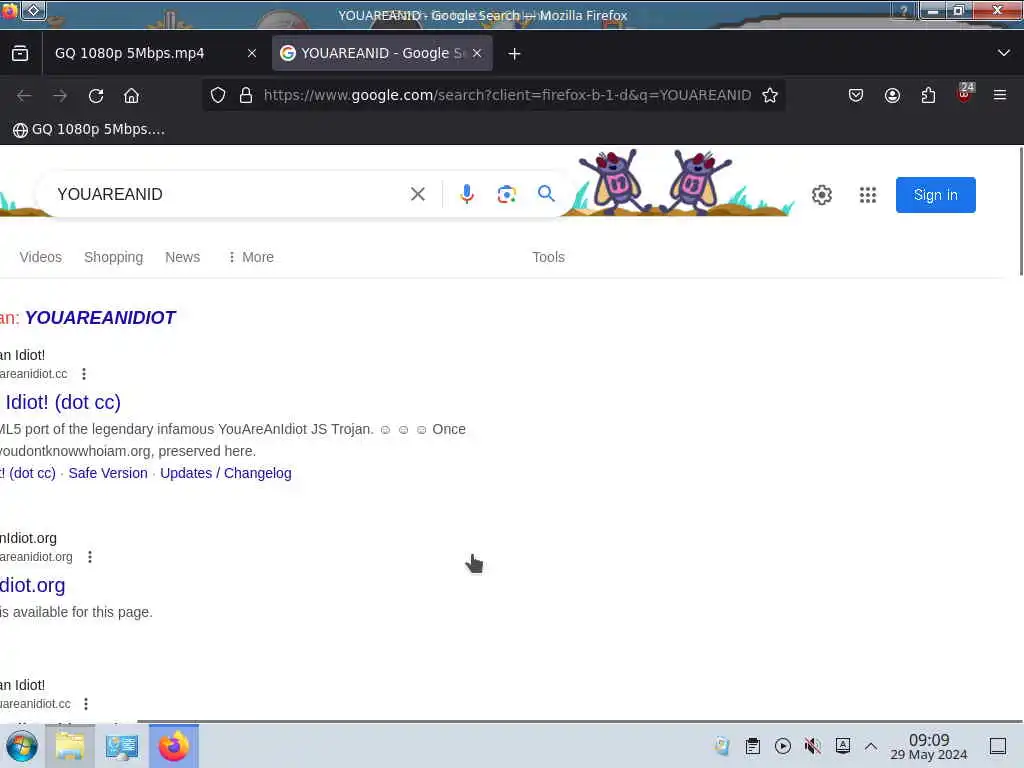Open the search Tools options
Image resolution: width=1024 pixels, height=768 pixels.
tap(549, 257)
